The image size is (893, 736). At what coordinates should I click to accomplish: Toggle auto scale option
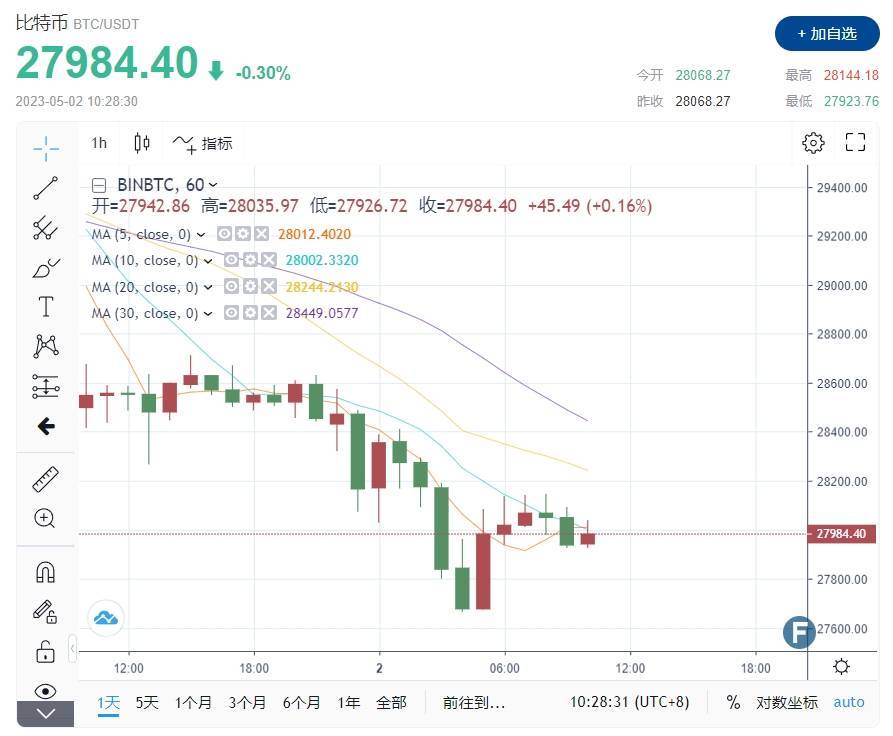coord(849,703)
